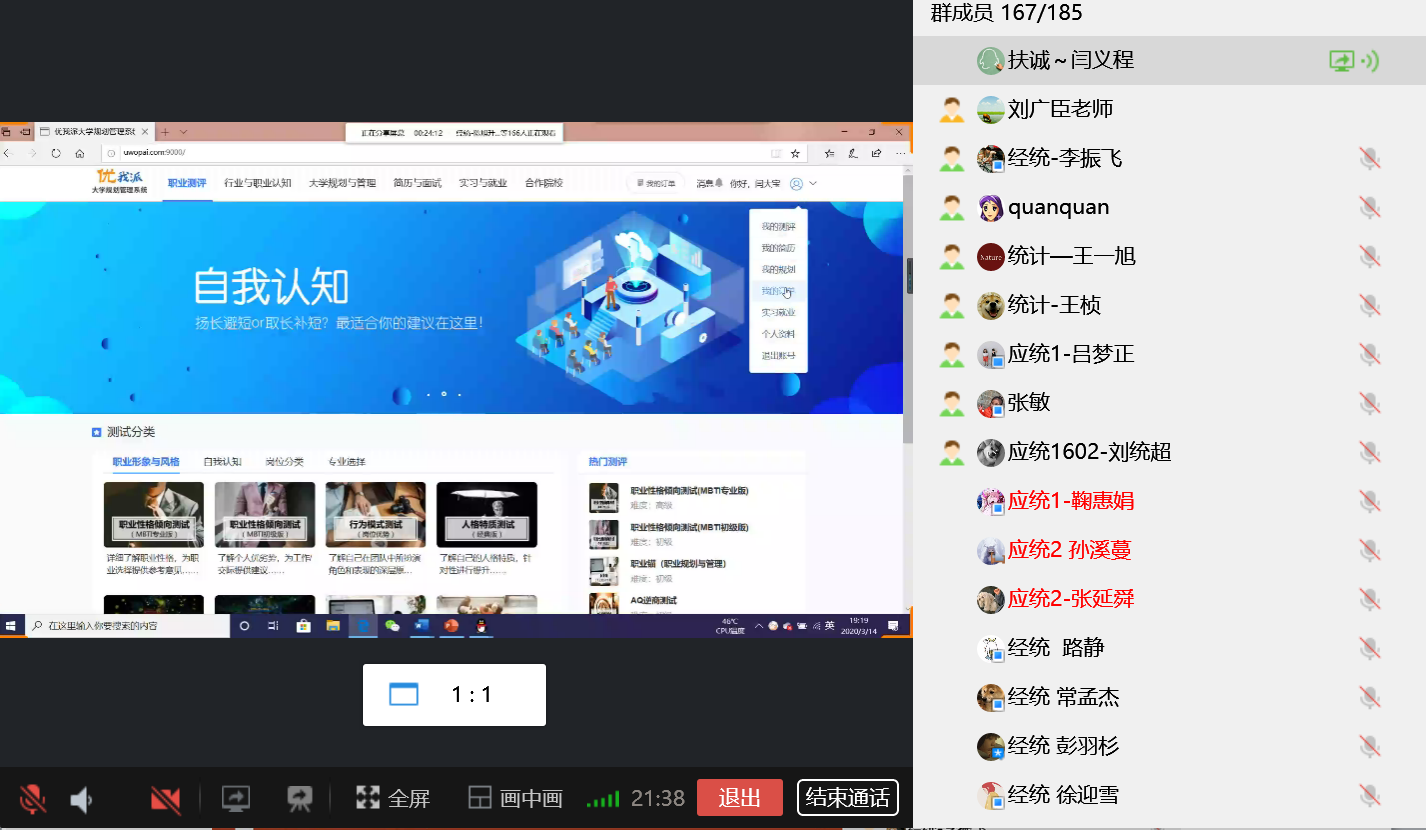Click the green screen-sharing indicator beside 扶诚~闫义程

(x=1341, y=61)
